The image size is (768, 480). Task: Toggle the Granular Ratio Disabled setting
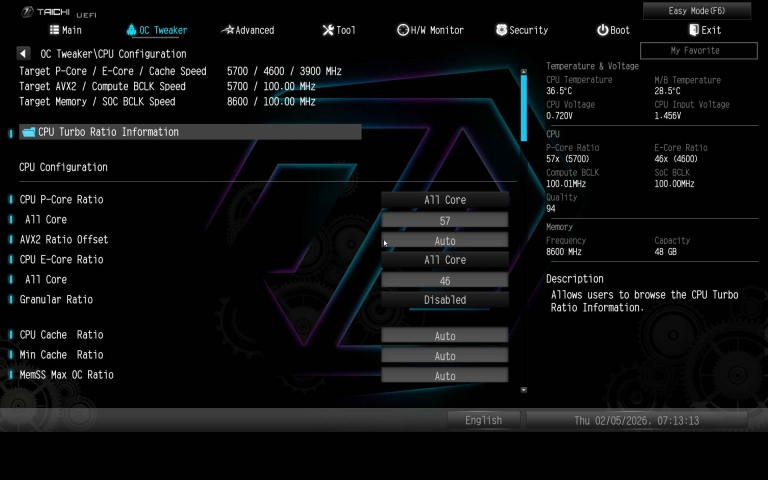[x=444, y=300]
